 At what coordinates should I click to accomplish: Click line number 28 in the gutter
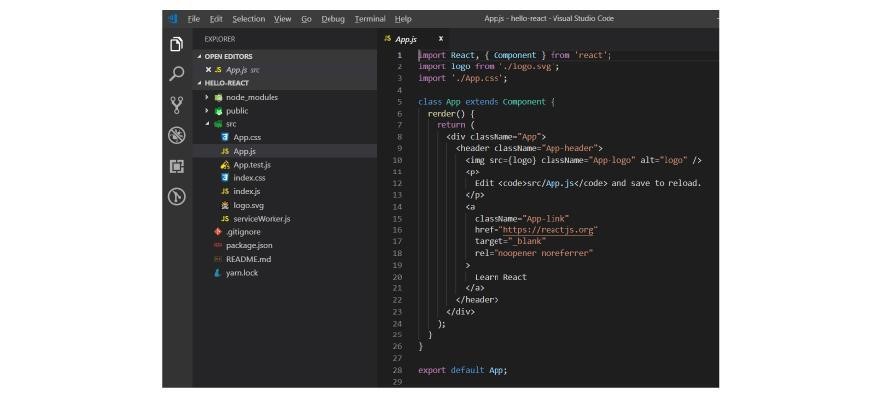(398, 370)
